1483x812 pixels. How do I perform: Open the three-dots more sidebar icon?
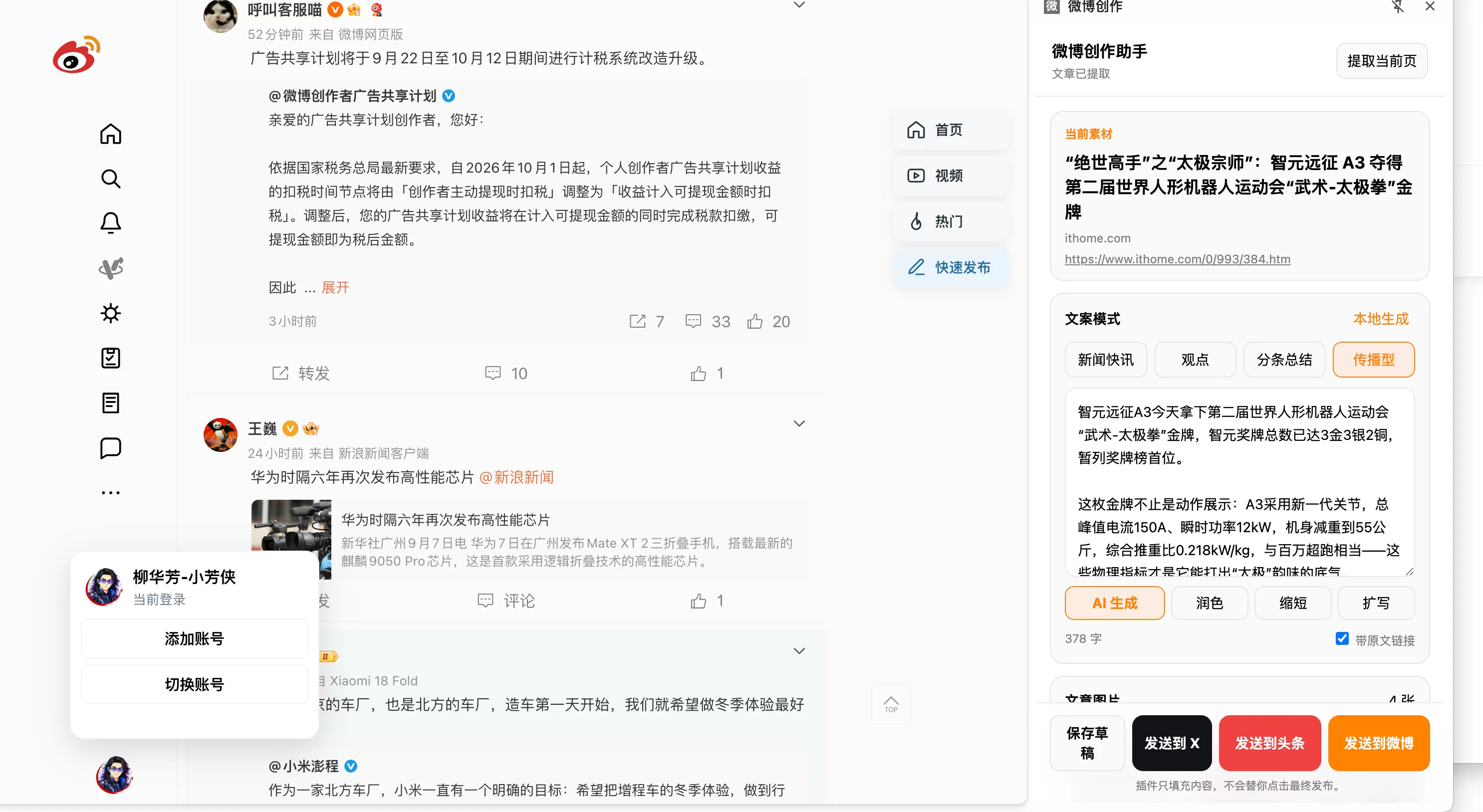[x=111, y=493]
